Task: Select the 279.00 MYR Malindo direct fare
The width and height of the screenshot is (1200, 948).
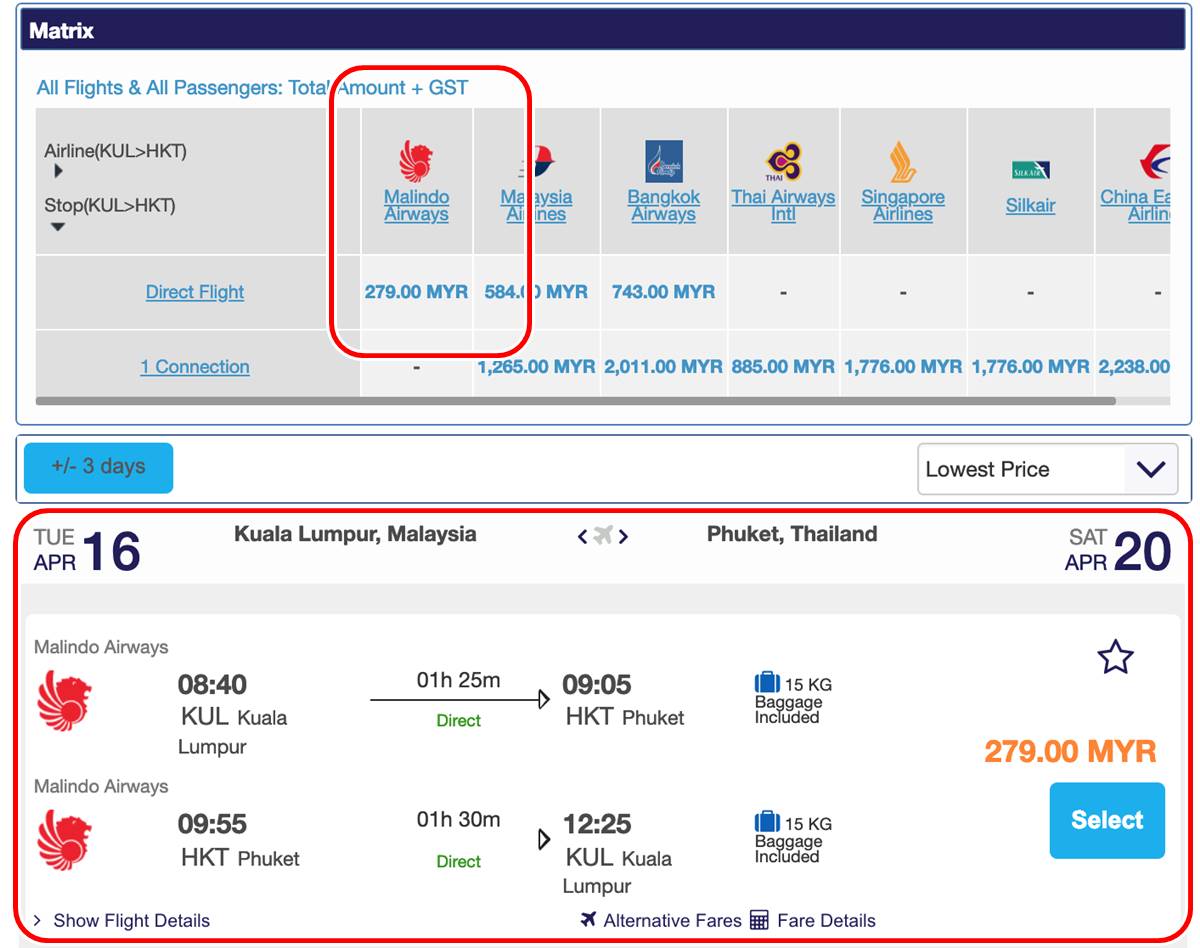Action: click(416, 292)
